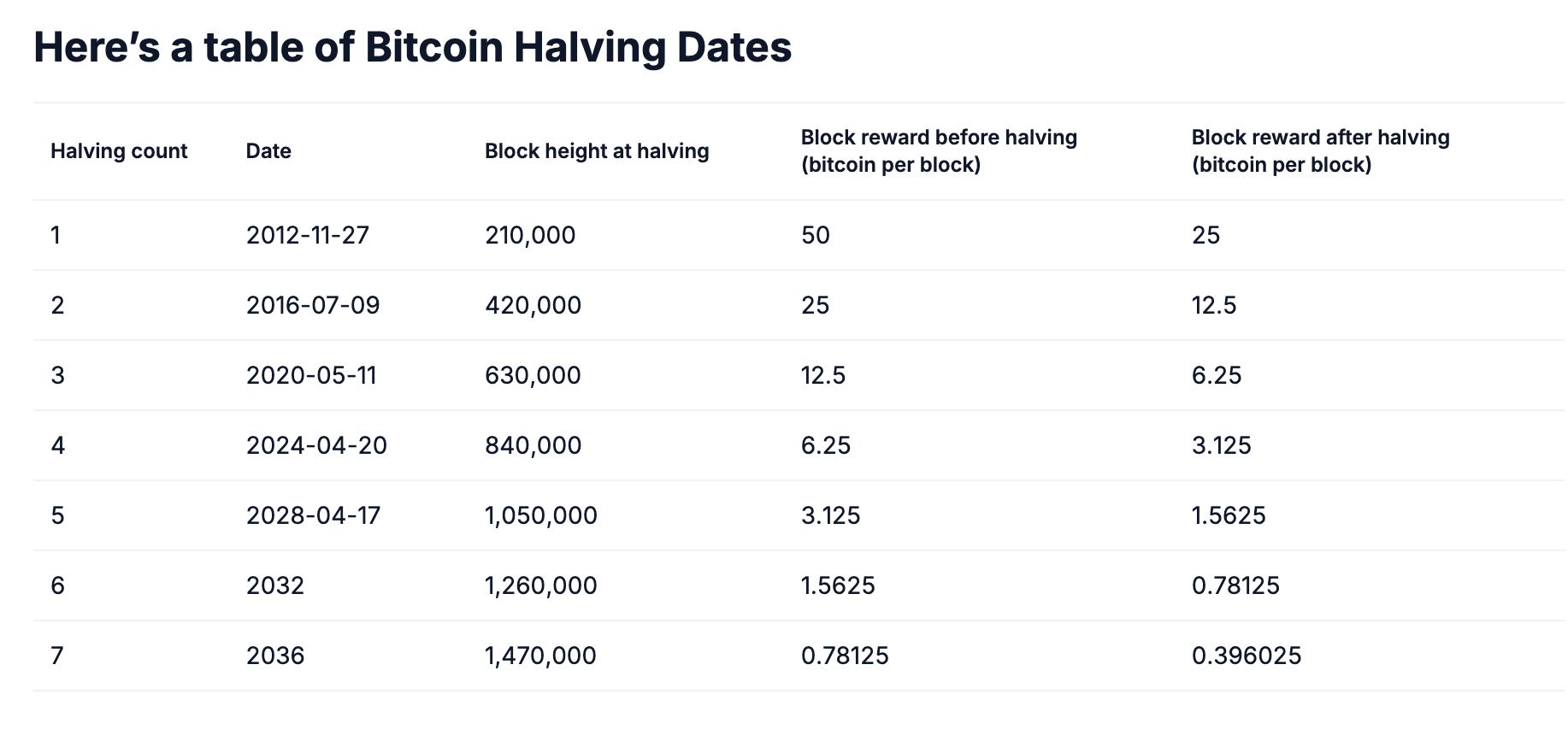Select the "Date" column header
1568x735 pixels.
coord(268,151)
